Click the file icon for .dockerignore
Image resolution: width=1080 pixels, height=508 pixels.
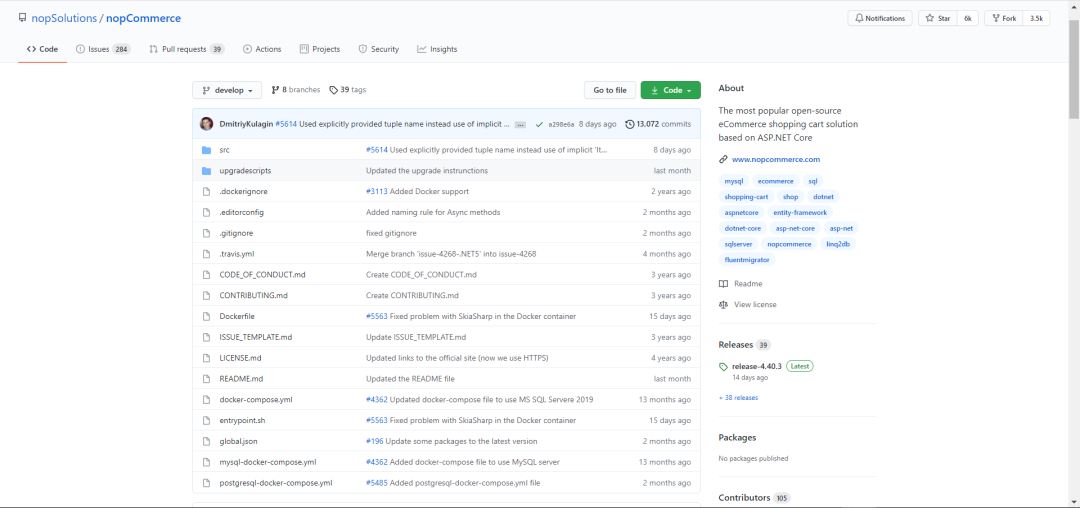click(206, 191)
